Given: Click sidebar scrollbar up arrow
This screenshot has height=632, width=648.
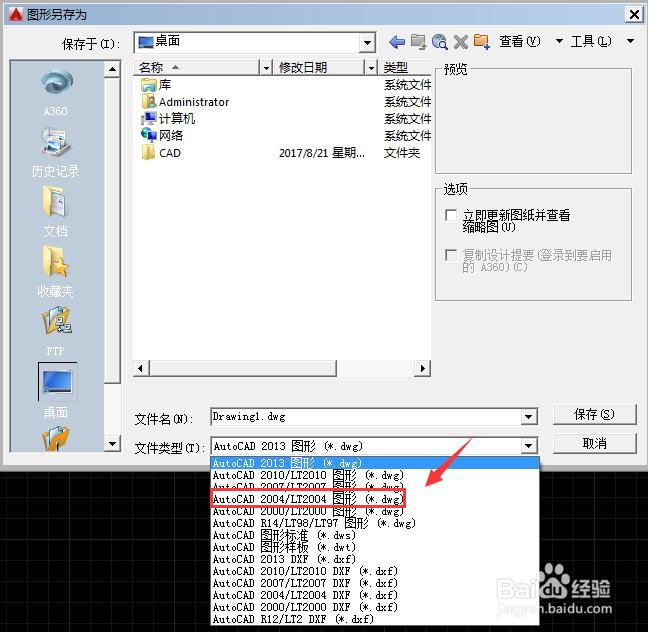Looking at the screenshot, I should point(112,69).
